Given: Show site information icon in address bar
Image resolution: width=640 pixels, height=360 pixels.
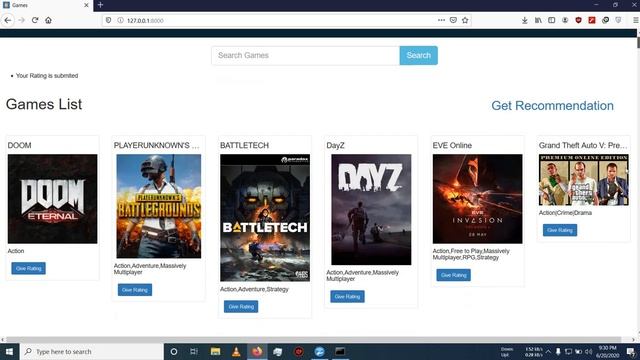Looking at the screenshot, I should (x=120, y=20).
